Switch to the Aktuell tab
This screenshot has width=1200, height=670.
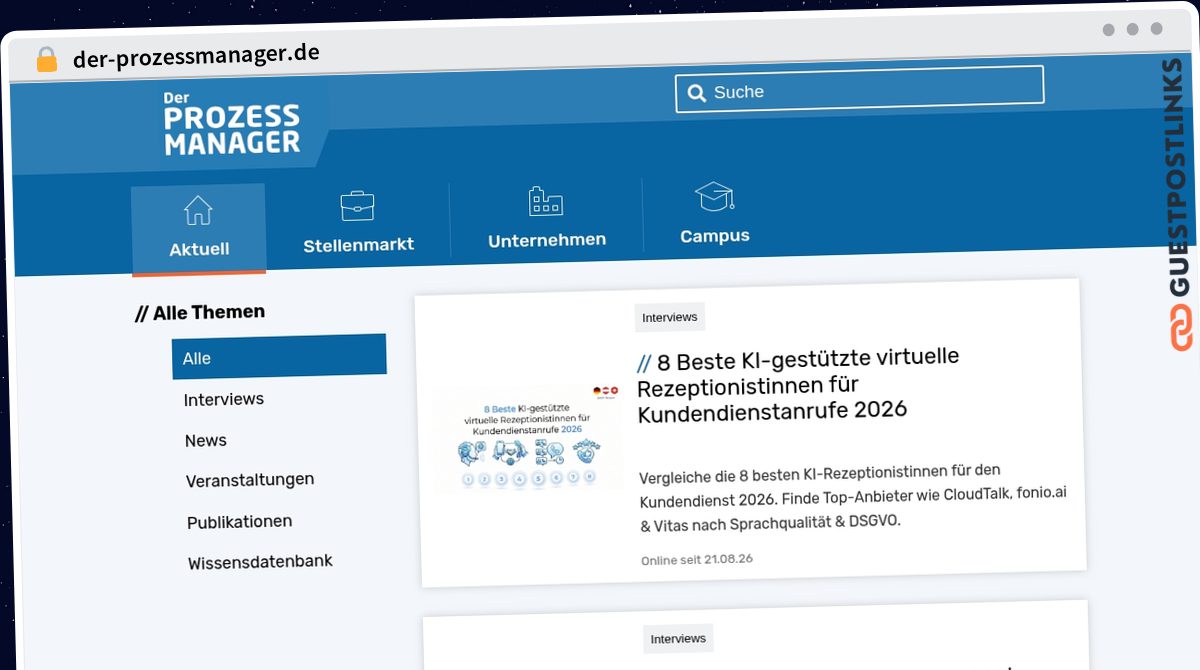click(199, 229)
